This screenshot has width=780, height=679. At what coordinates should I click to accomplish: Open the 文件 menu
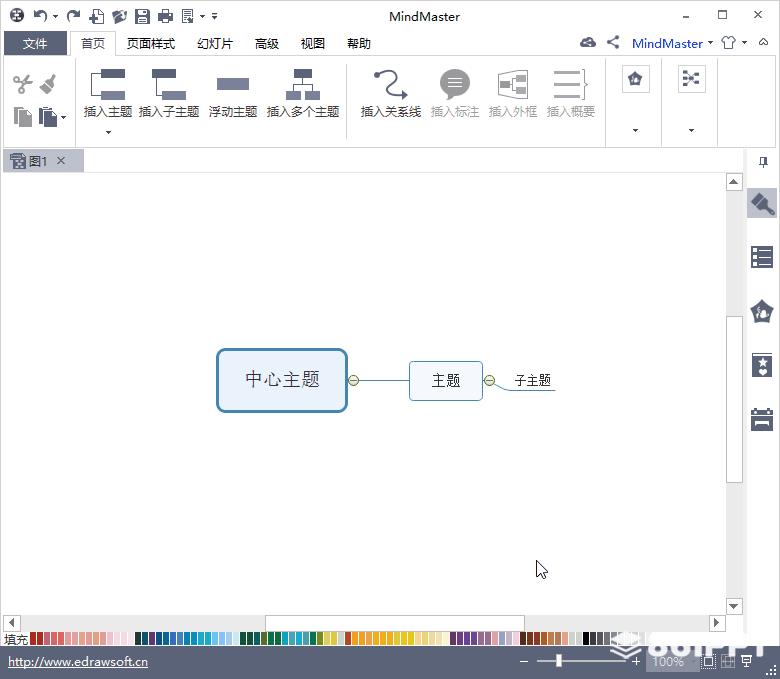(x=35, y=43)
